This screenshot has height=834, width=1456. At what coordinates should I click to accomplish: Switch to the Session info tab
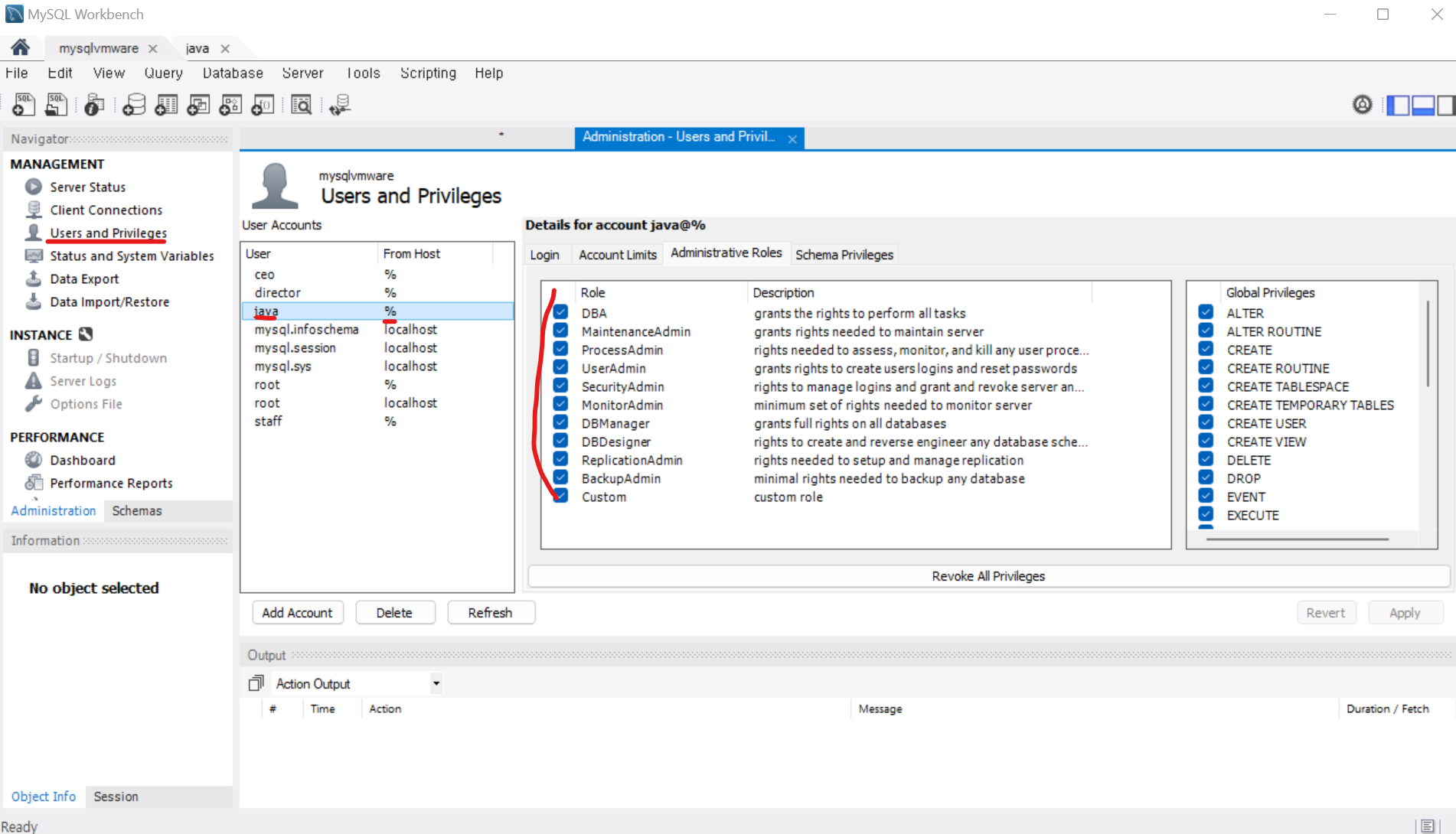pos(116,797)
